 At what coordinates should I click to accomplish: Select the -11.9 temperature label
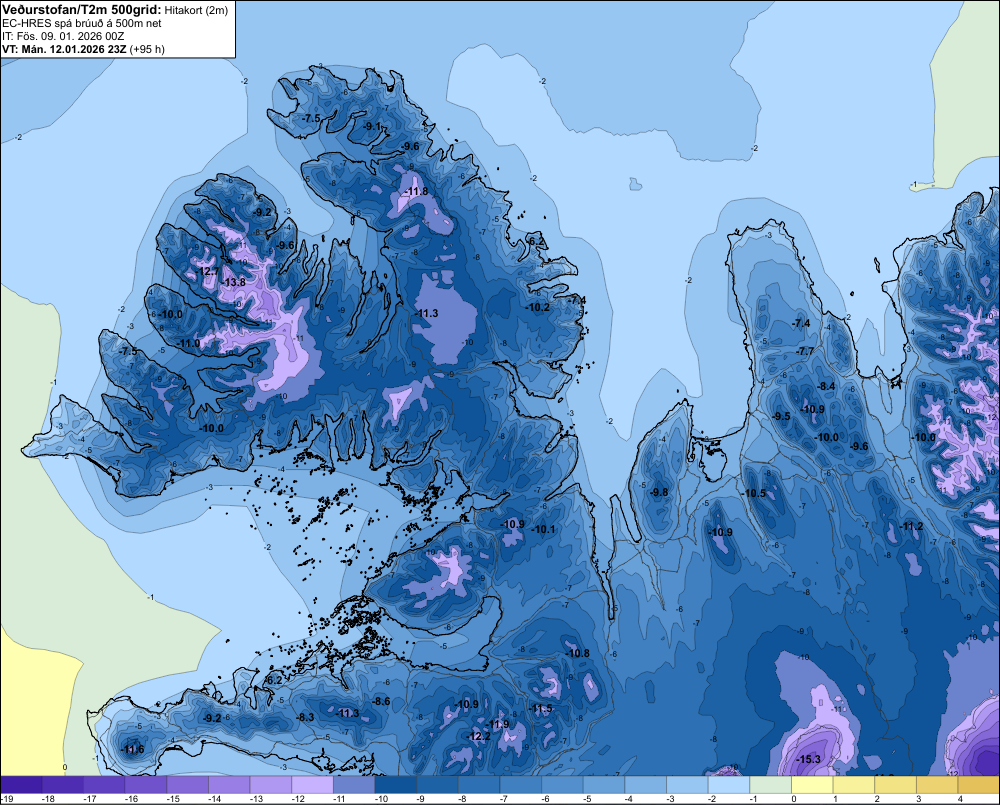[x=498, y=724]
